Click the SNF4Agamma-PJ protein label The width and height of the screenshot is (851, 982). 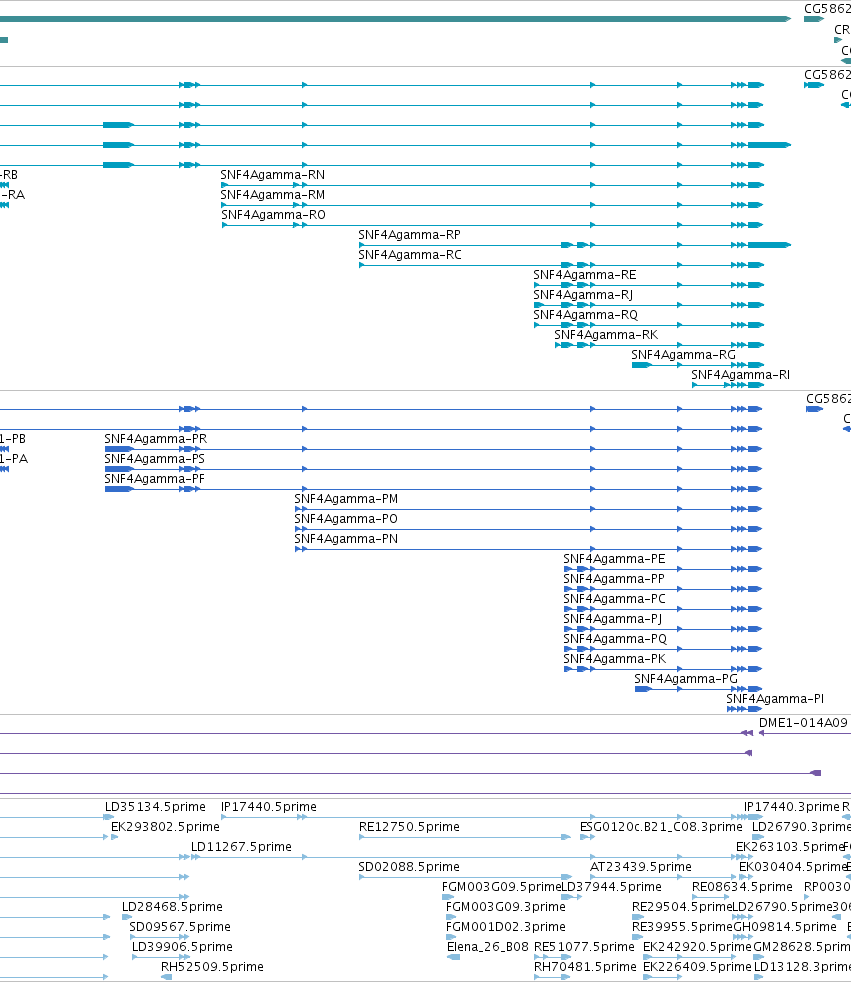(x=612, y=619)
